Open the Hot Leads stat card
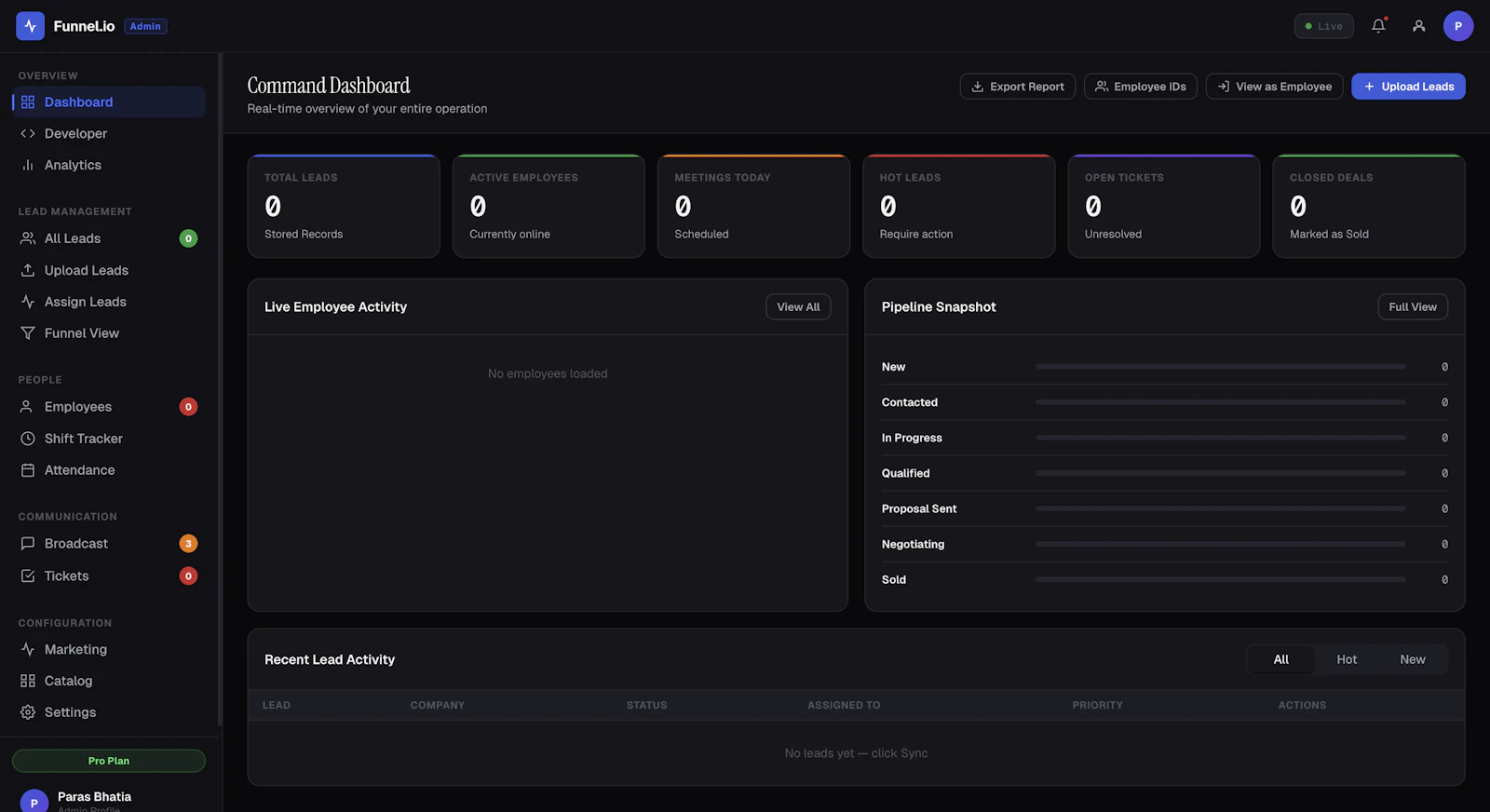Image resolution: width=1490 pixels, height=812 pixels. (958, 206)
